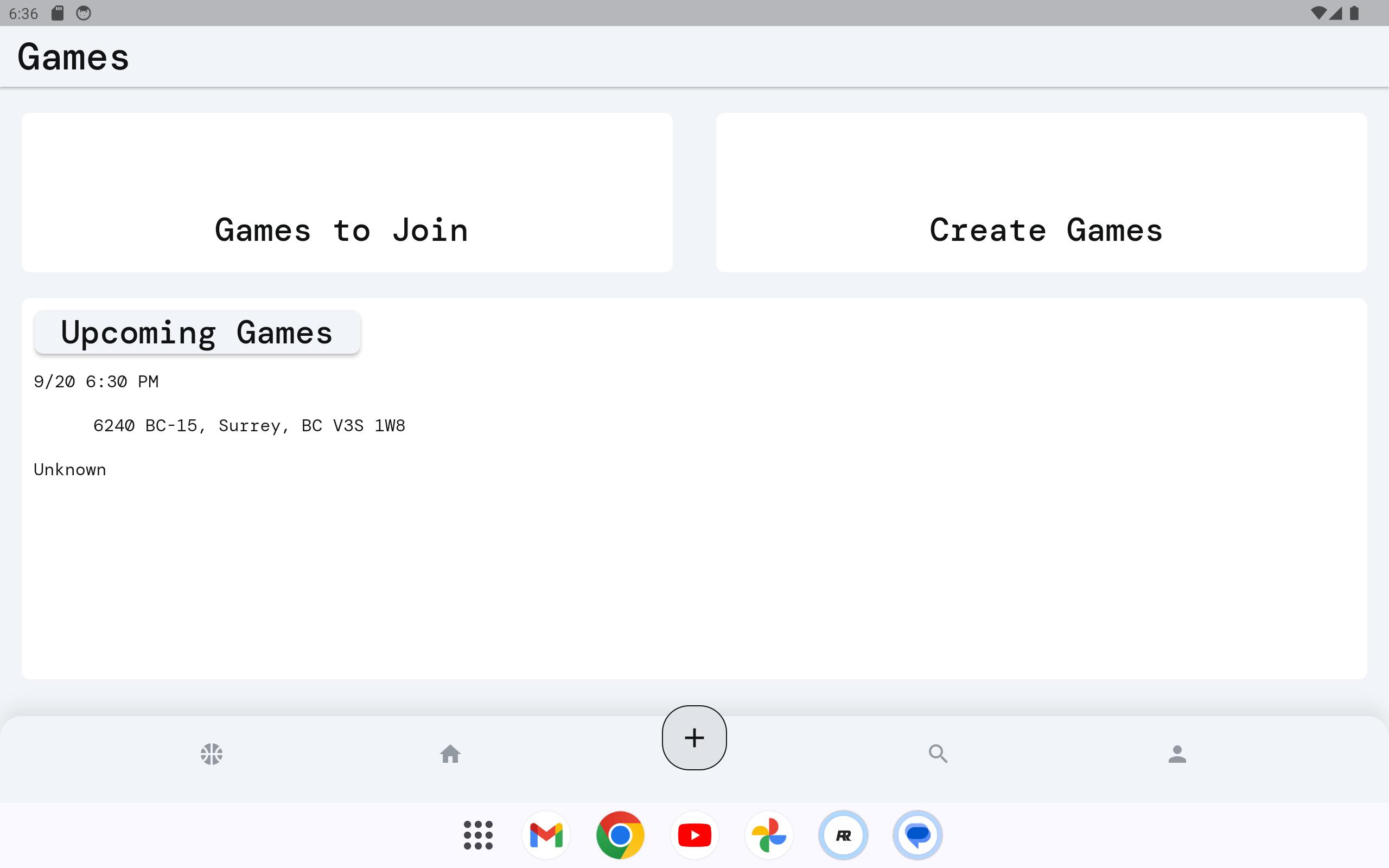Image resolution: width=1389 pixels, height=868 pixels.
Task: Open the Create Games card
Action: tap(1041, 192)
